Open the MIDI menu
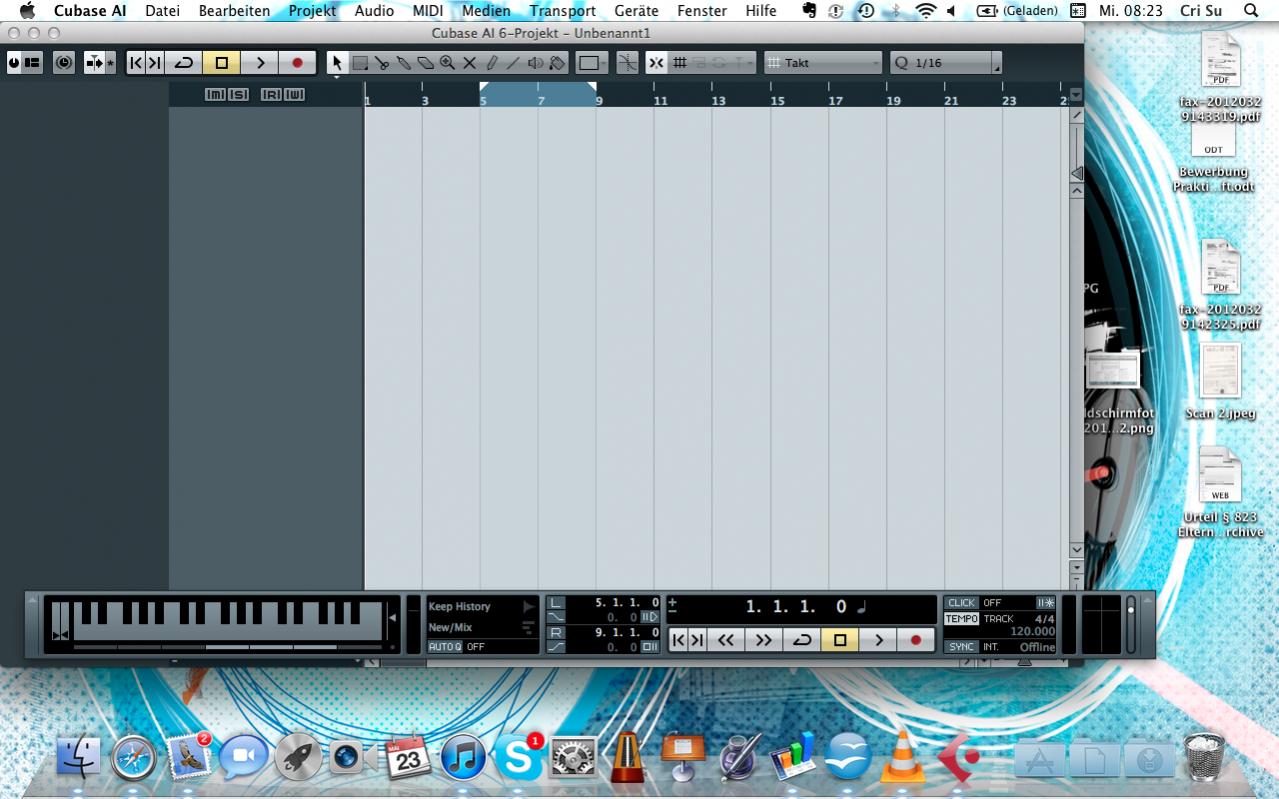 click(x=428, y=11)
